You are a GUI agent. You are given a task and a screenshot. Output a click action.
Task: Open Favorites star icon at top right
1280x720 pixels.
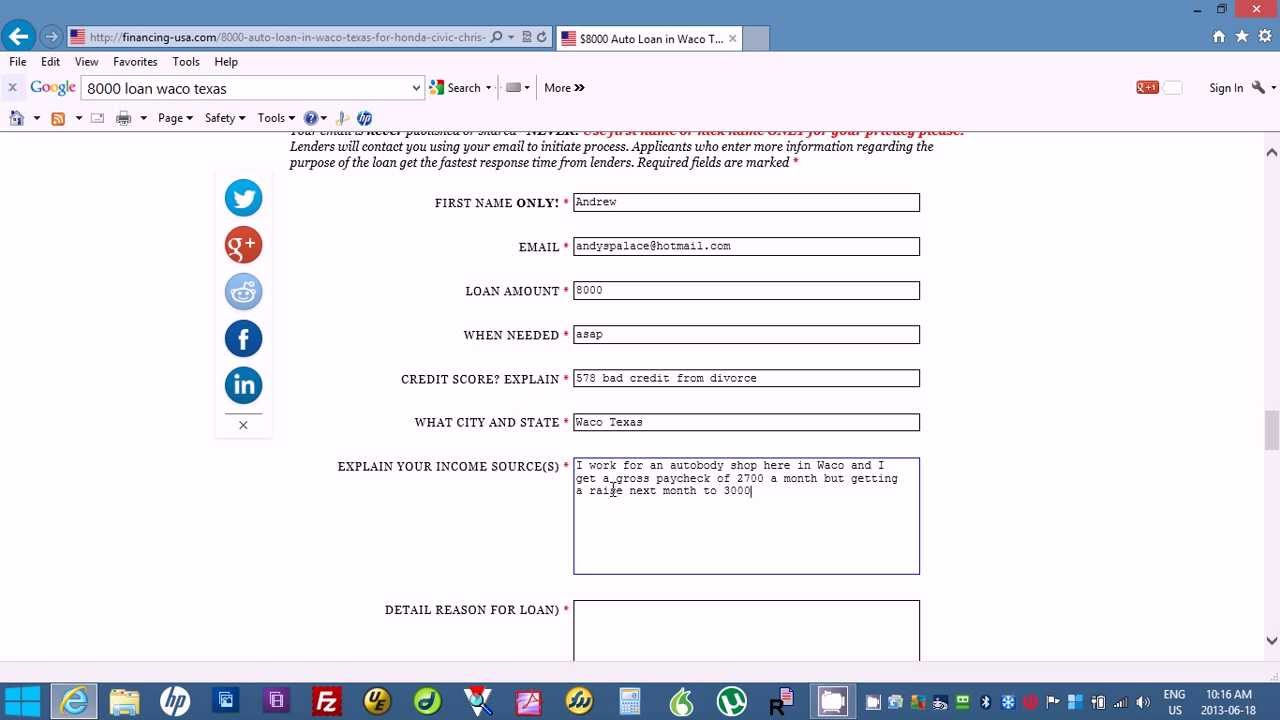[1241, 37]
